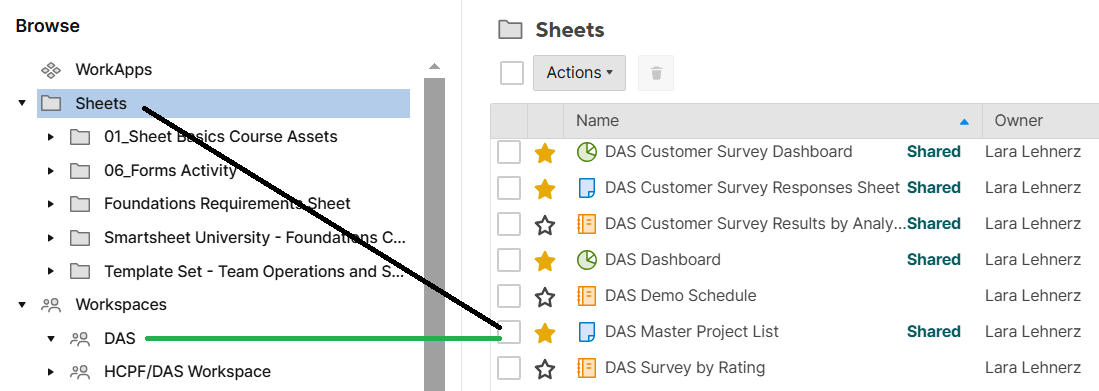Click DAS Survey by Rating report icon
This screenshot has height=391, width=1099.
pos(586,367)
